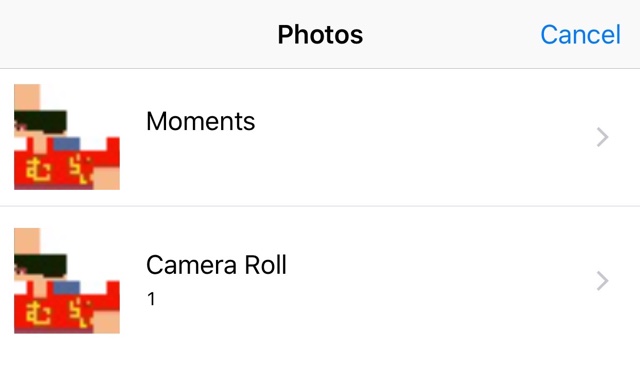Click the black hair in Moments thumbnail
Viewport: 640px width, 372px height.
[40, 121]
